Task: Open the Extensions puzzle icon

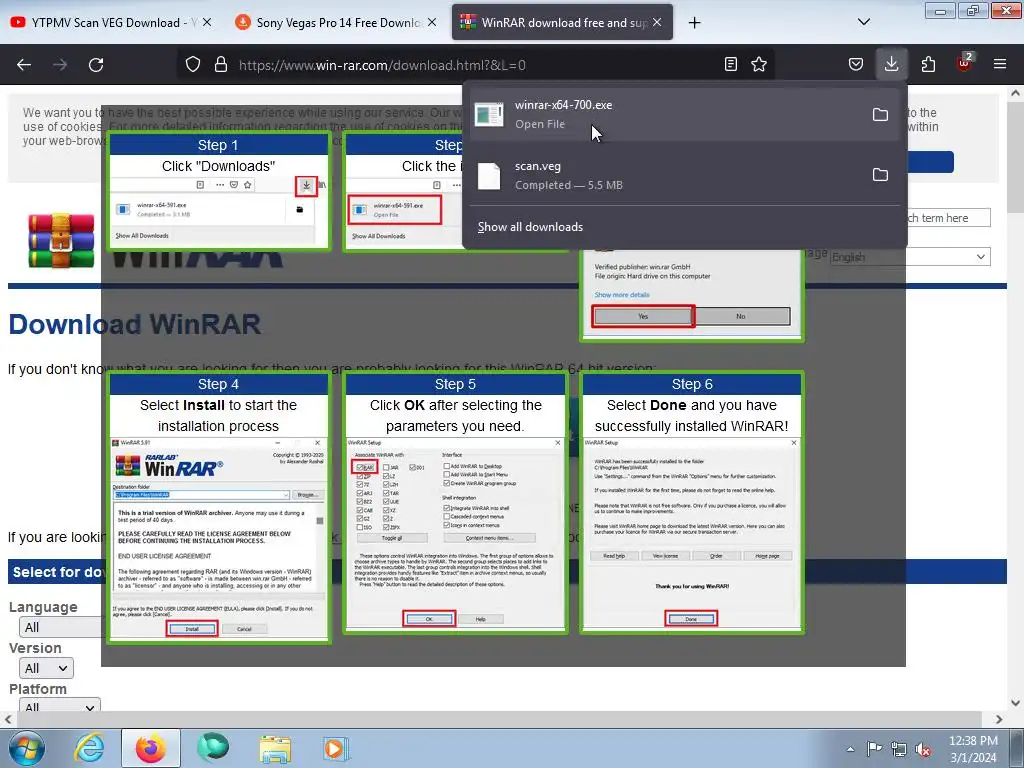Action: 928,64
